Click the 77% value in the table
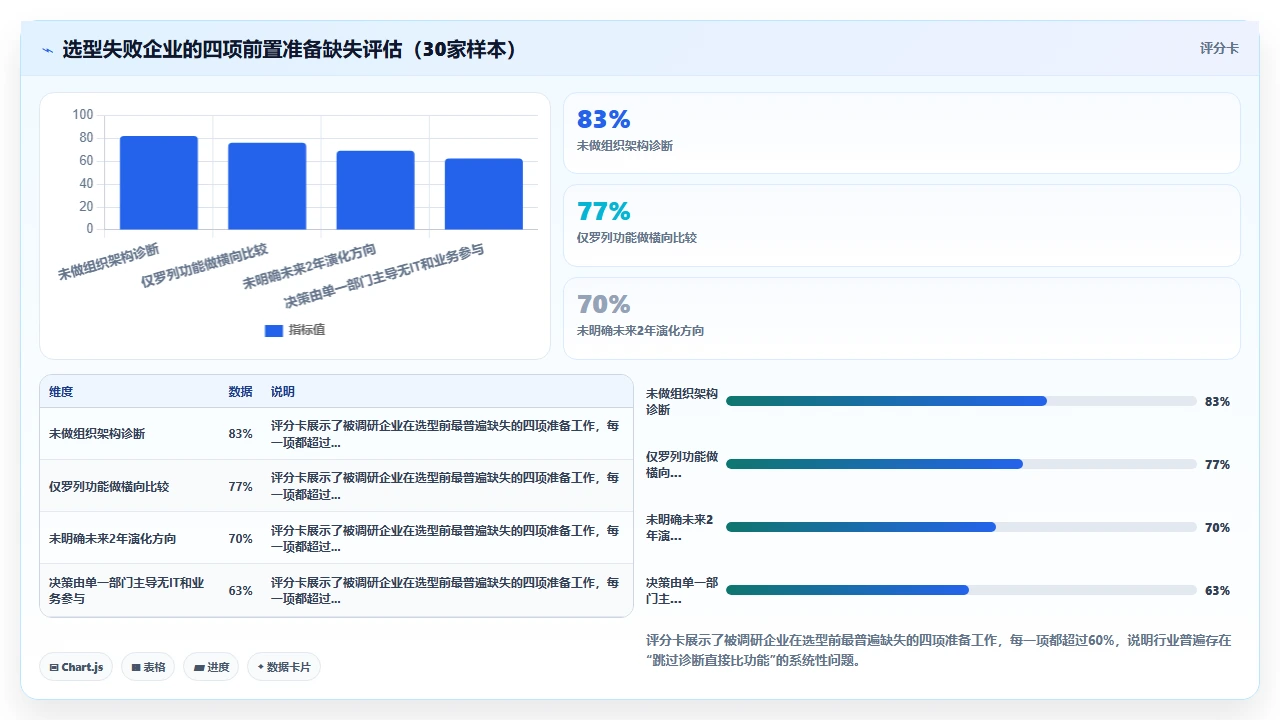 pos(240,486)
